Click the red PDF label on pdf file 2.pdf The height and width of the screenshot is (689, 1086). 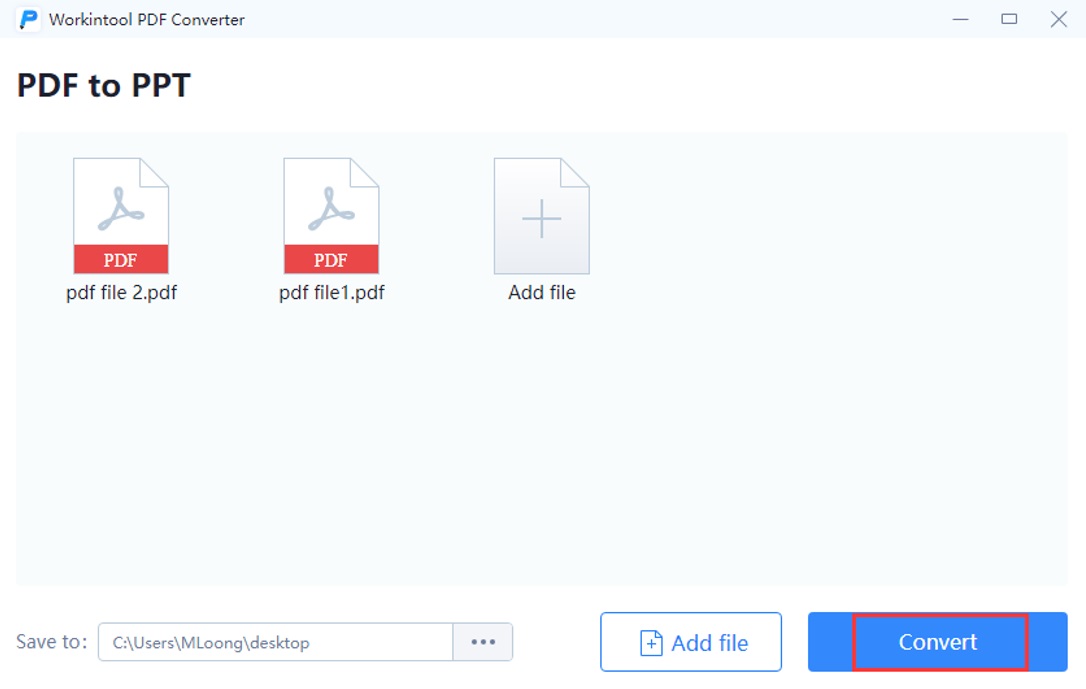pos(121,259)
